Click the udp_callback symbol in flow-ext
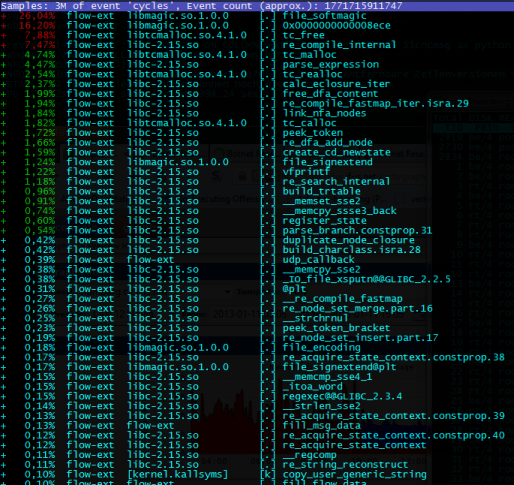The height and width of the screenshot is (485, 514). pyautogui.click(x=318, y=260)
